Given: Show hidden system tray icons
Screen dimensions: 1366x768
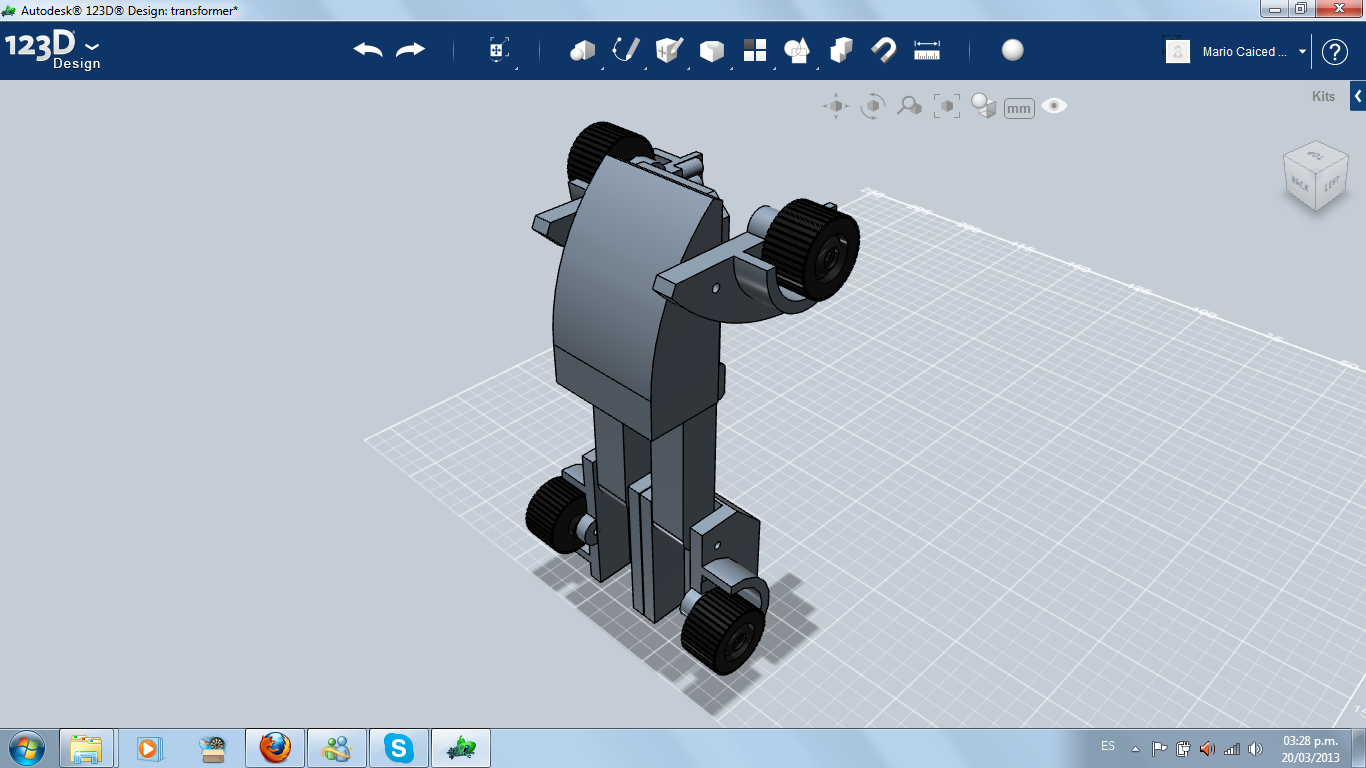Looking at the screenshot, I should pos(1135,748).
